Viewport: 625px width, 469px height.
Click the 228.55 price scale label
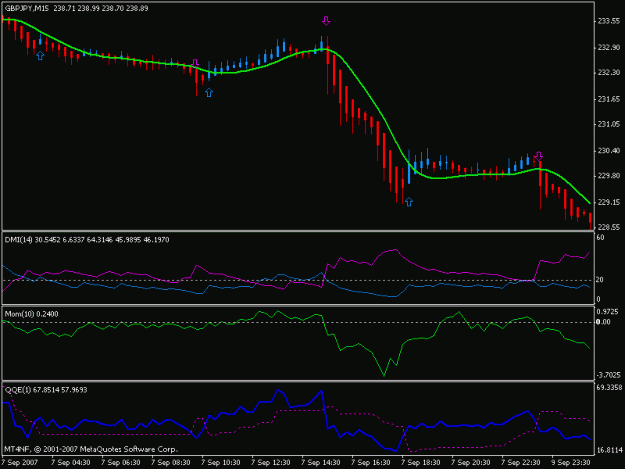point(609,227)
